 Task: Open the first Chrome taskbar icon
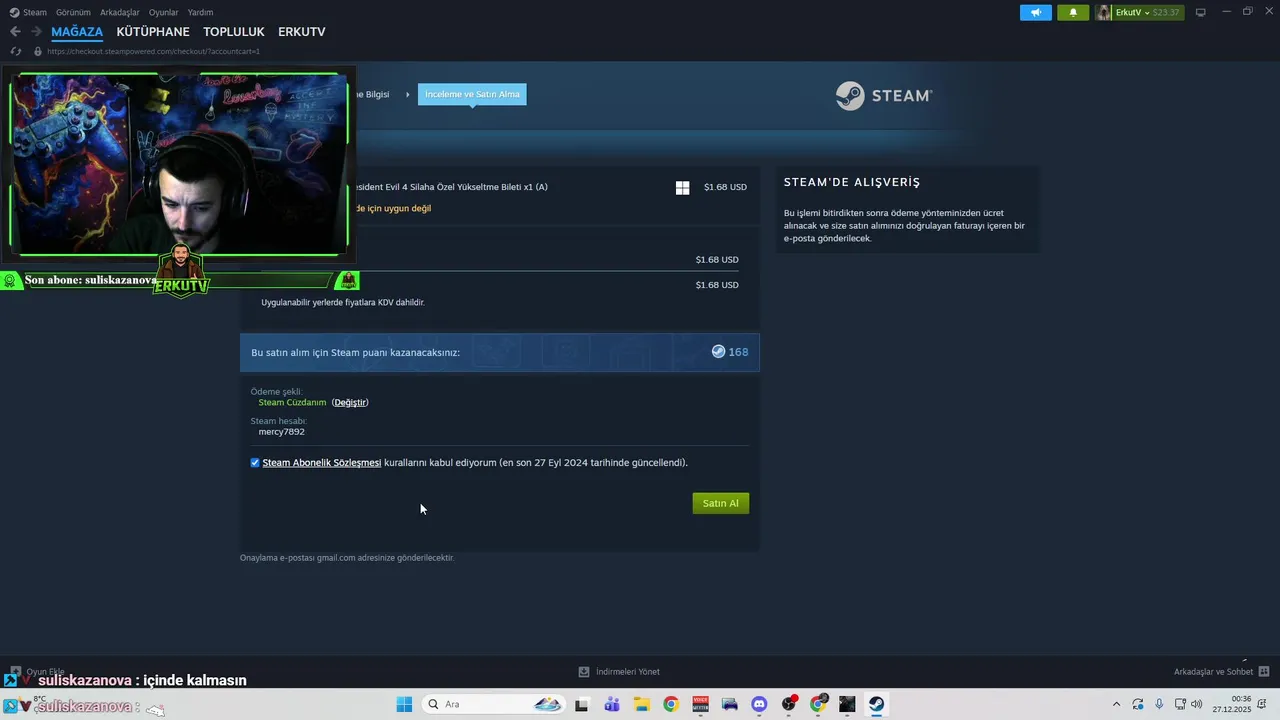click(x=670, y=704)
